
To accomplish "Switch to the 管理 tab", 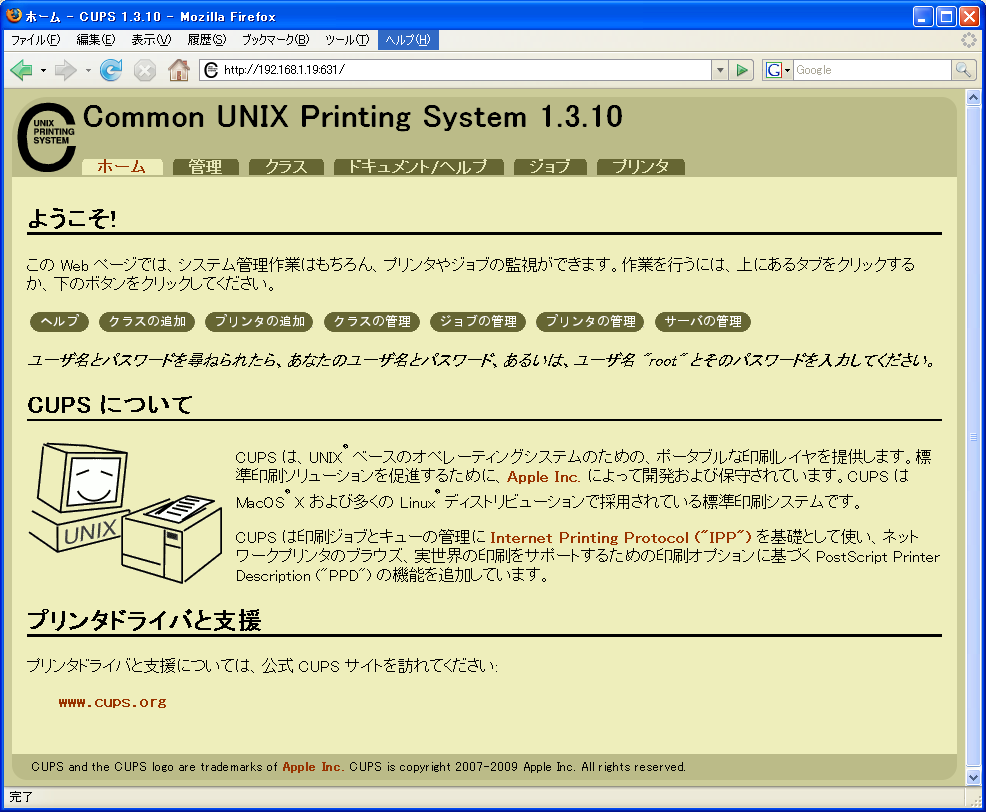I will tap(205, 167).
